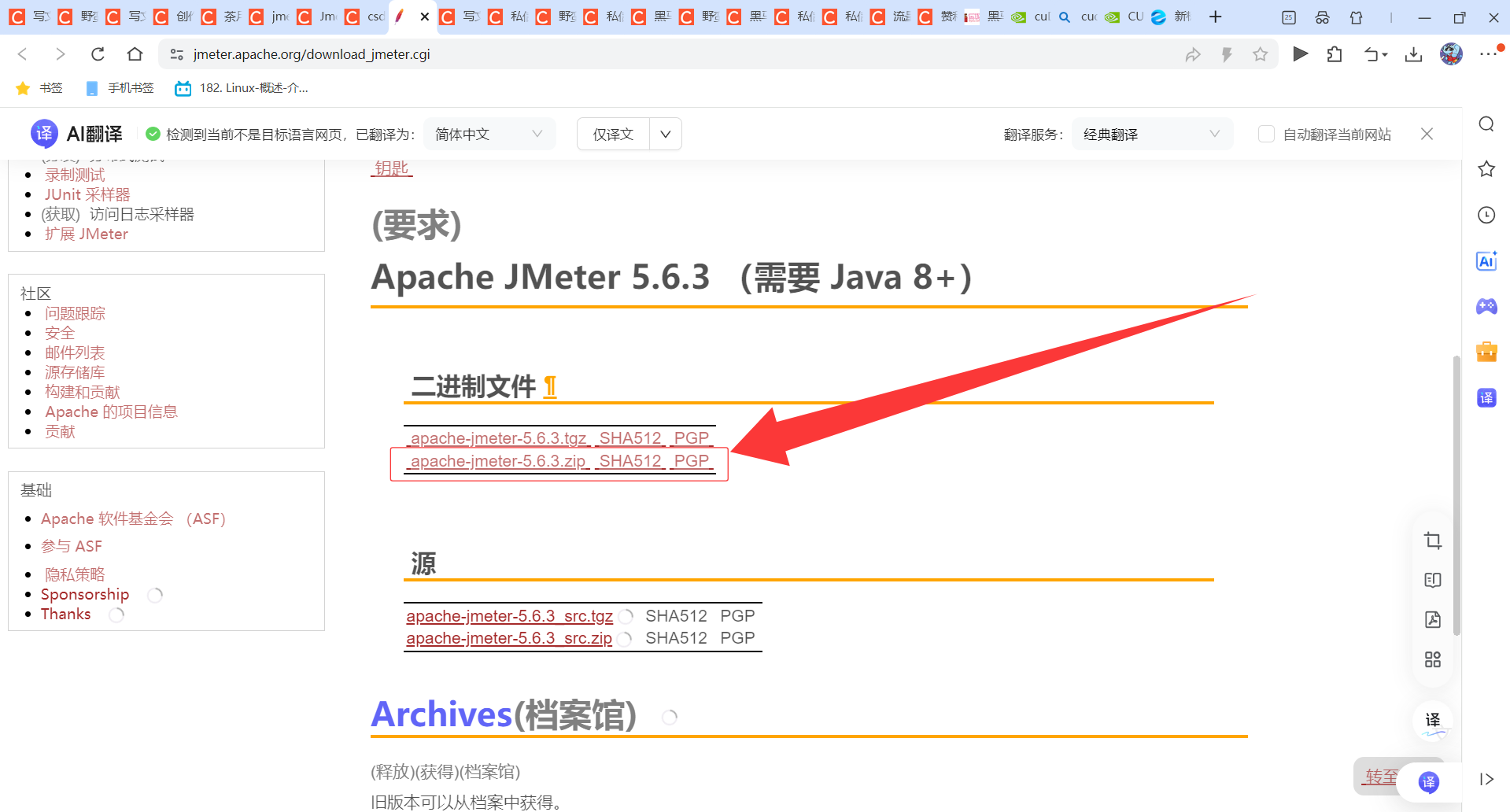Download apache-jmeter-5.6.3.tgz binary

(x=497, y=438)
